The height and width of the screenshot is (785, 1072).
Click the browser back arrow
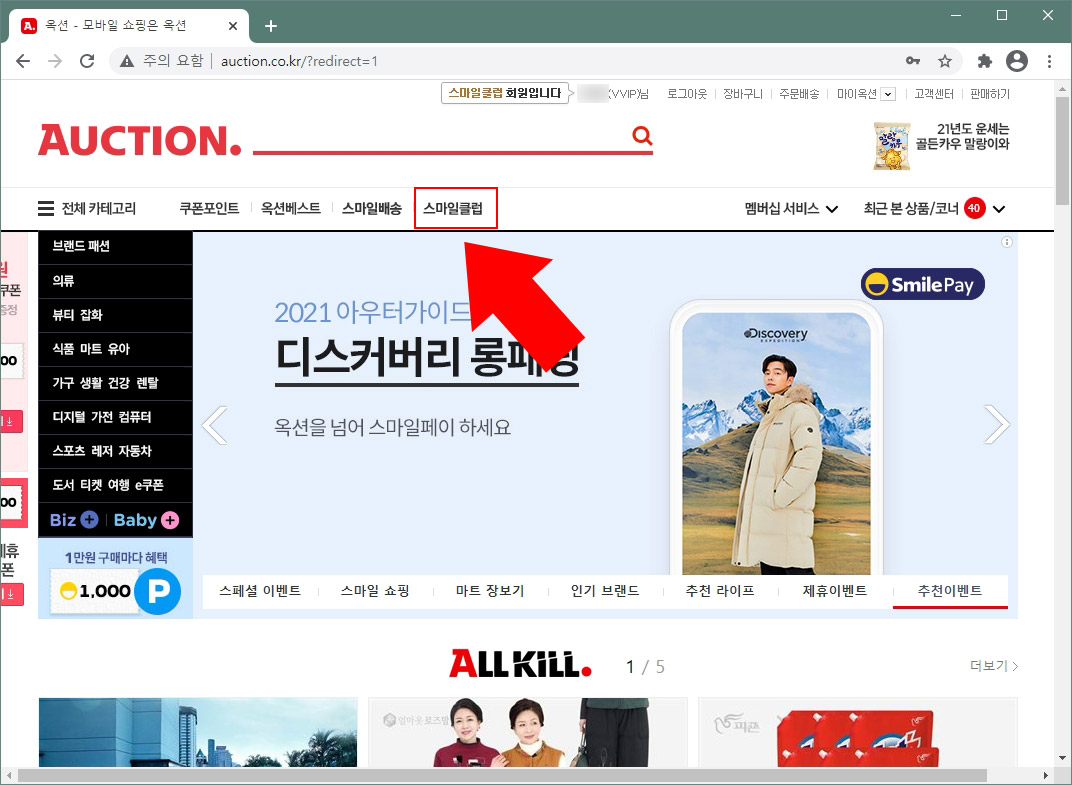[23, 61]
